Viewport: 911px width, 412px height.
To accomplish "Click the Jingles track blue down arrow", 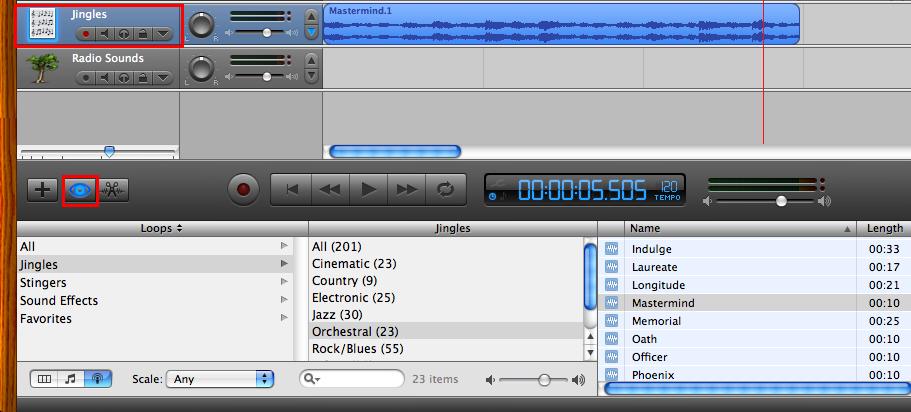I will pos(312,32).
